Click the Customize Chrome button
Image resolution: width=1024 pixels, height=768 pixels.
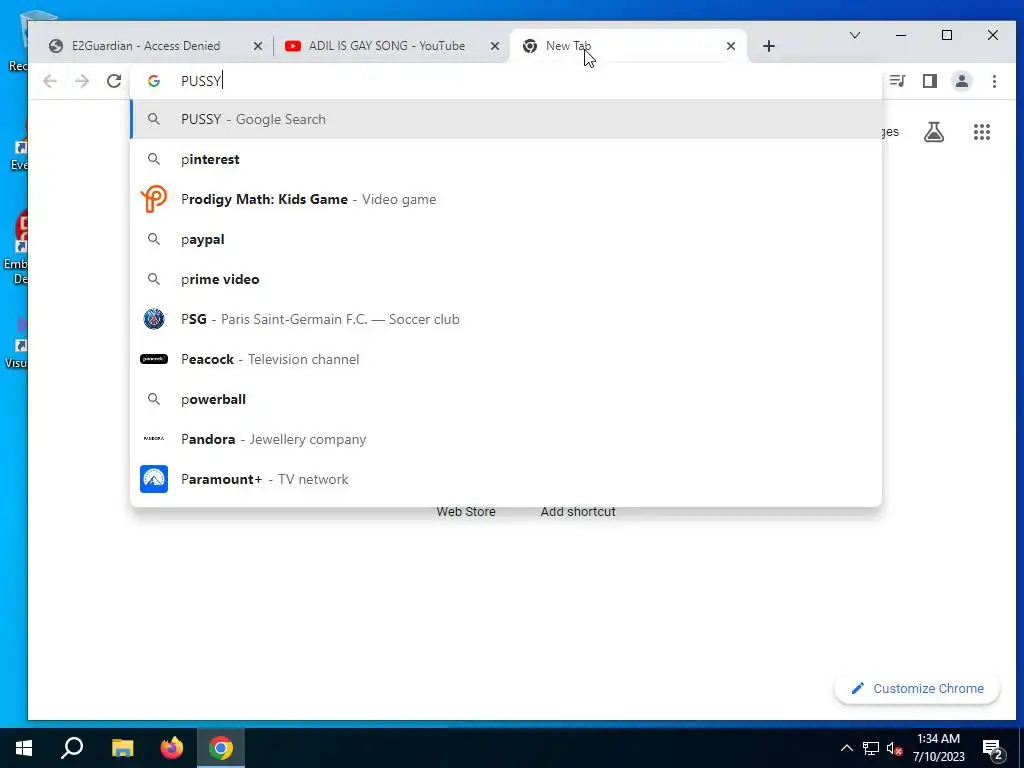pos(917,688)
